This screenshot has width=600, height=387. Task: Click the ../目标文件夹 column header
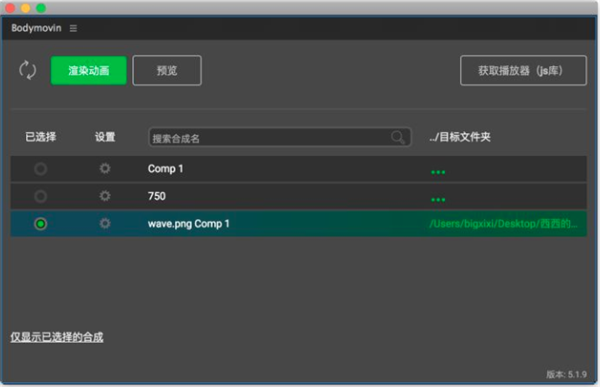coord(460,137)
